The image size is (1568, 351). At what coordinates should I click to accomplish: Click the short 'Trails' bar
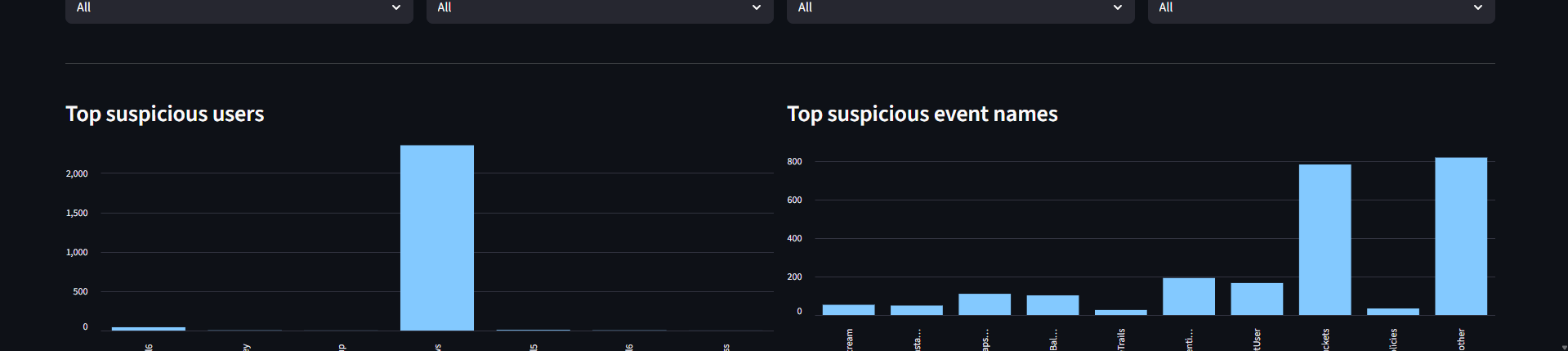[1120, 312]
